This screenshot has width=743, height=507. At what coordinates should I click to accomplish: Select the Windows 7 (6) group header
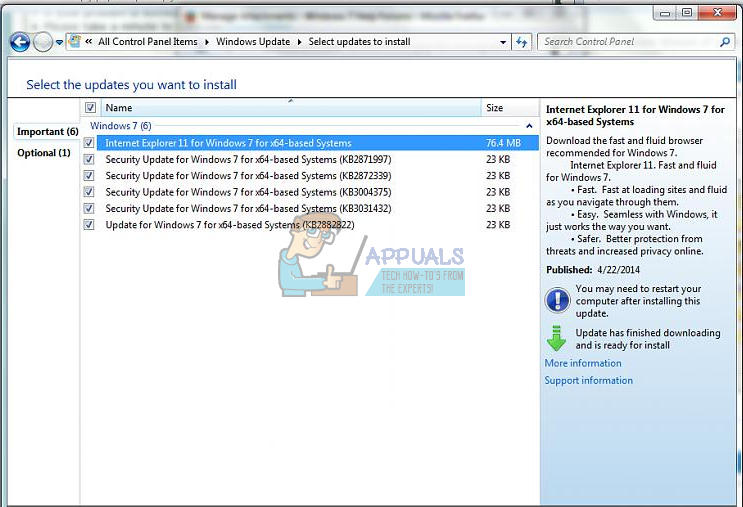(121, 126)
